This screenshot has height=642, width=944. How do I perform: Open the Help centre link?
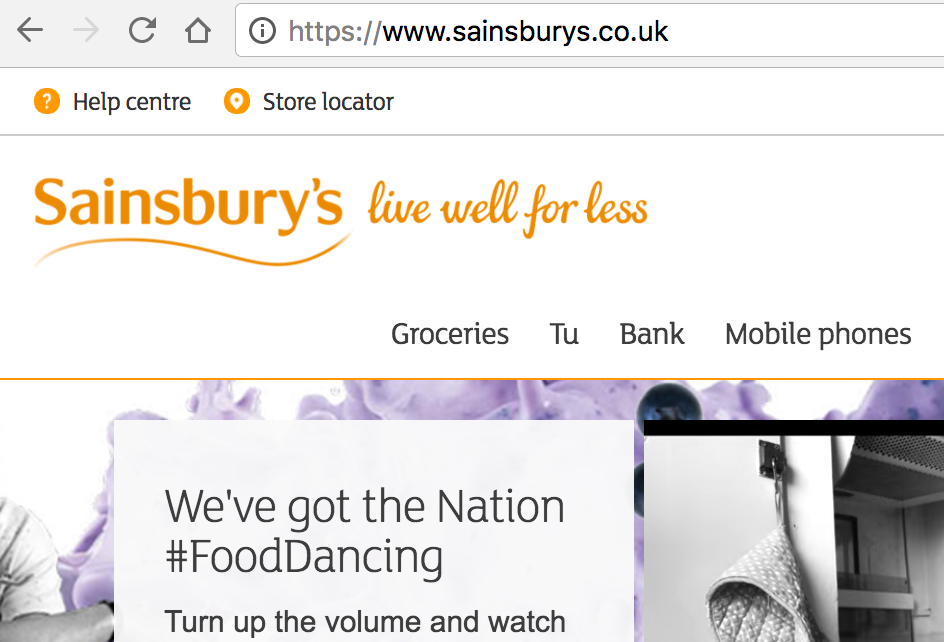pos(132,102)
